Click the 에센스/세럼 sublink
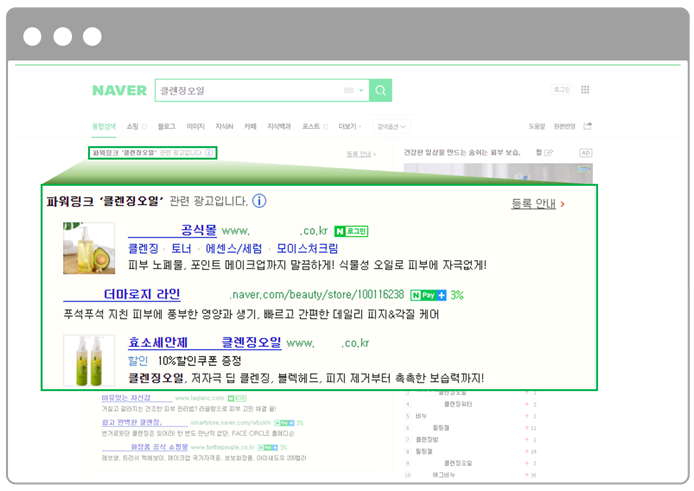Viewport: 694px width, 491px height. [x=234, y=248]
